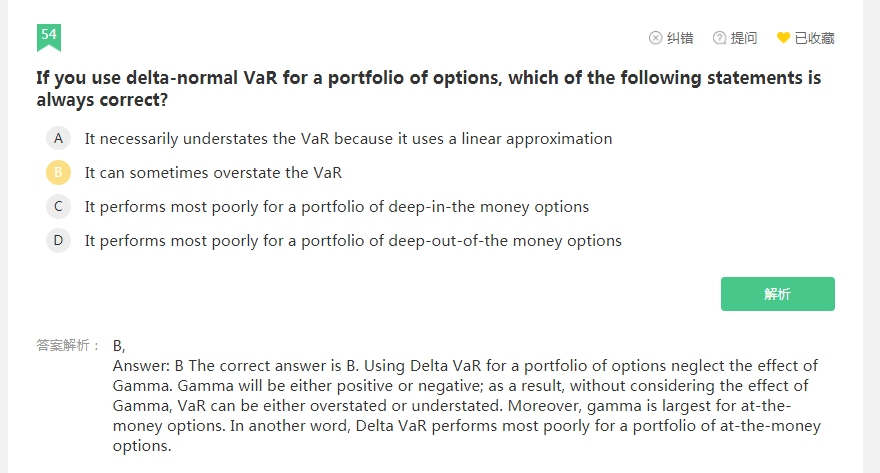Screen dimensions: 880x473
Task: Click the green bookmark flag numbered 54
Action: click(49, 37)
